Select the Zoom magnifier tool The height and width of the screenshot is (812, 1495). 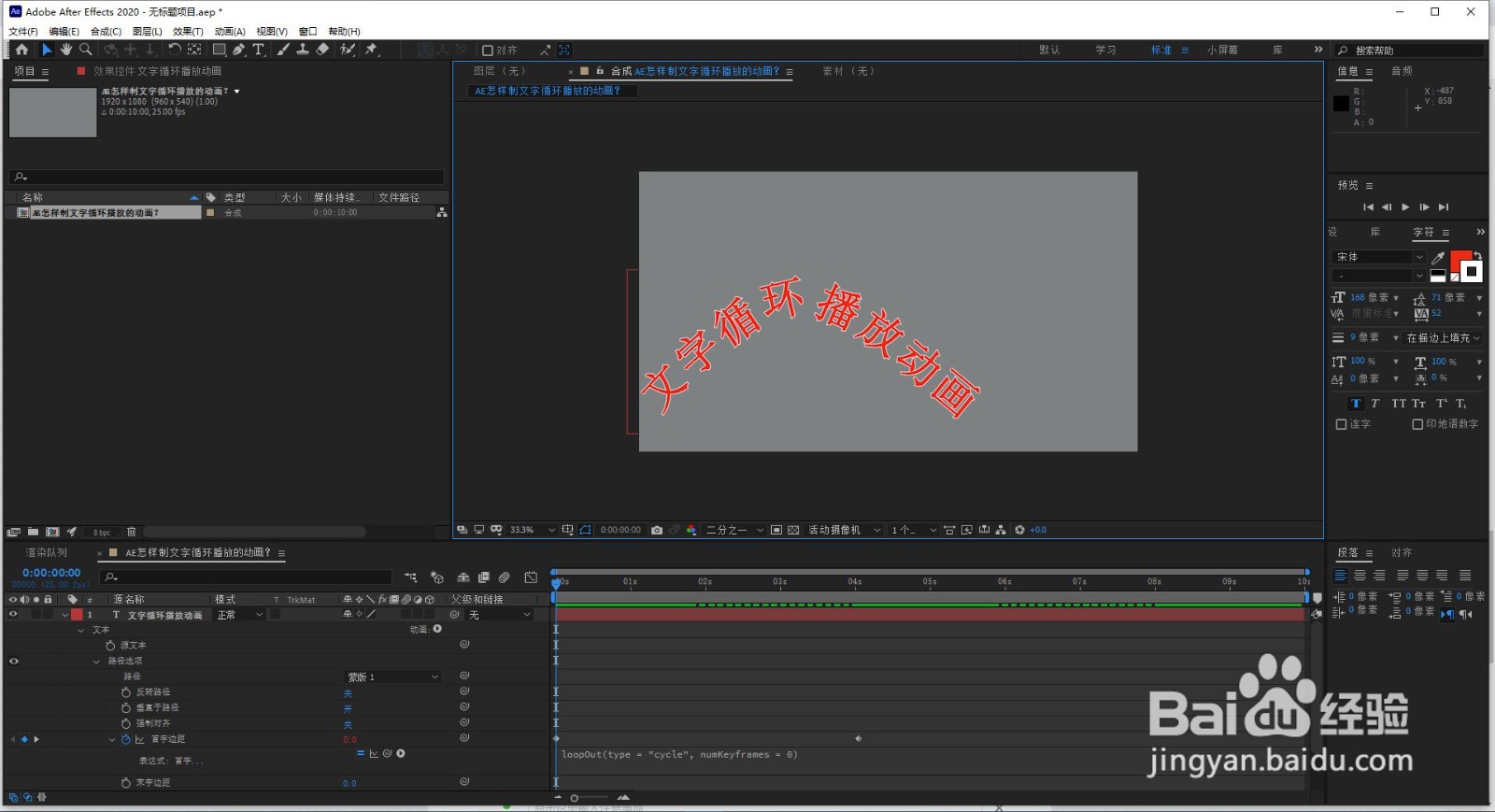tap(86, 50)
